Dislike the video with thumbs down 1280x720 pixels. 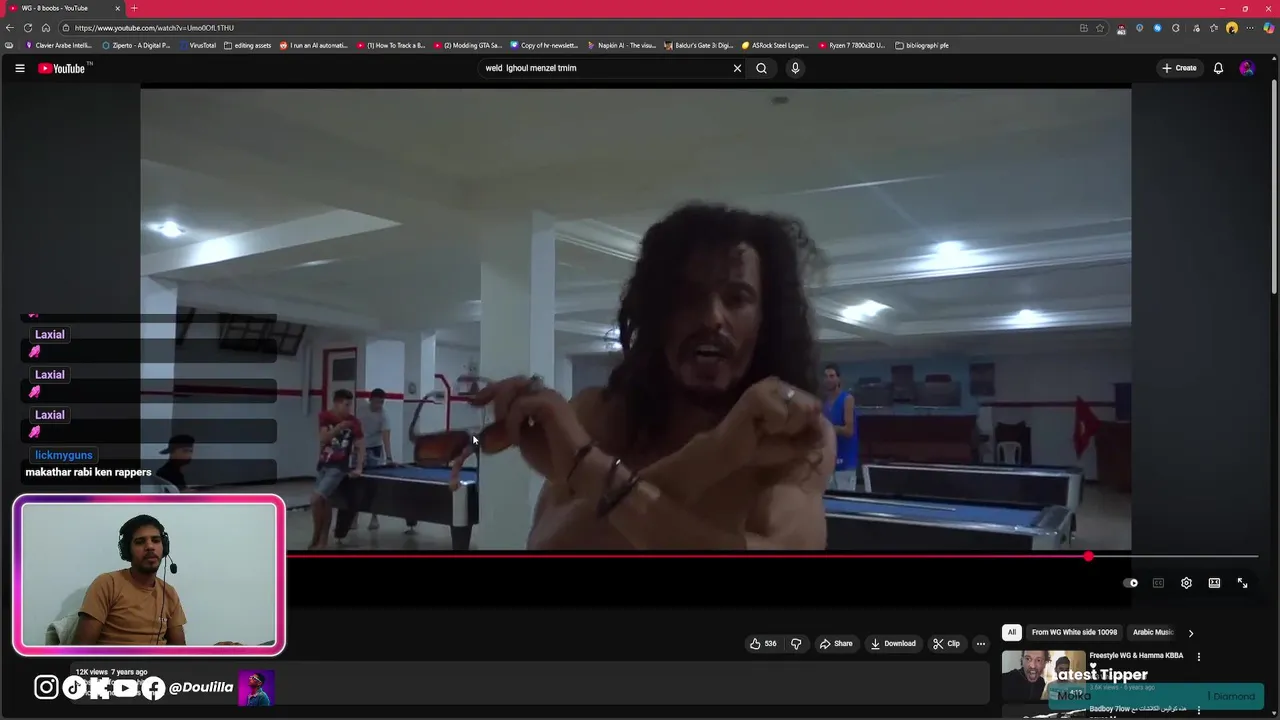(796, 643)
